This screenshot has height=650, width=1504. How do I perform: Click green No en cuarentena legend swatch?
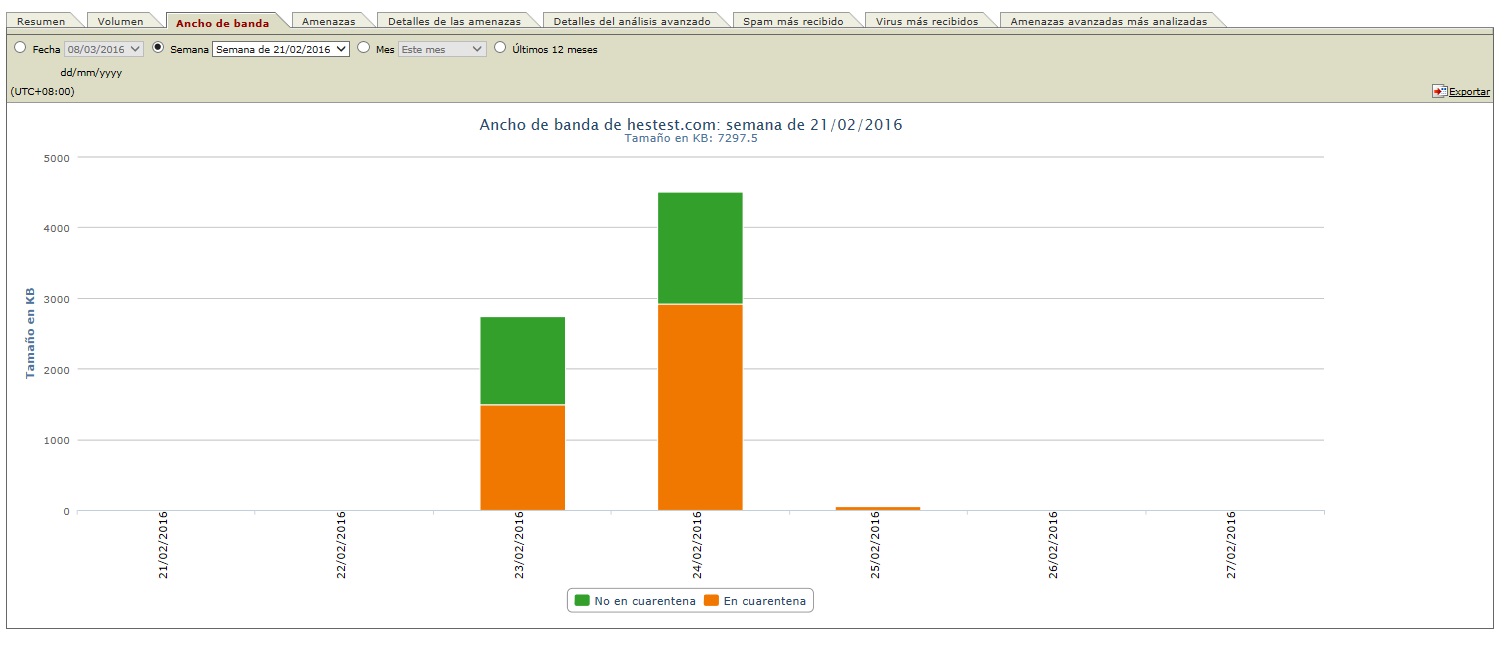tap(581, 601)
